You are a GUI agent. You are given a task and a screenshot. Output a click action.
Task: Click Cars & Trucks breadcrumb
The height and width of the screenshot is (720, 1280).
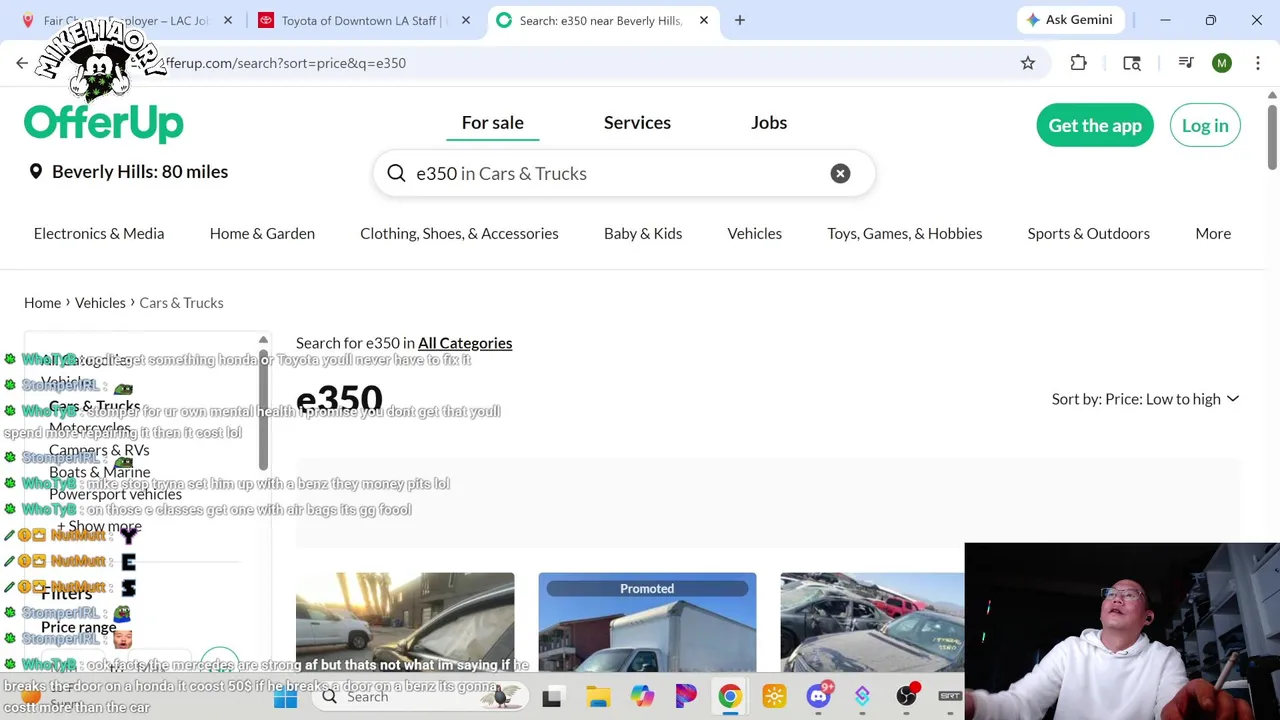coord(181,302)
